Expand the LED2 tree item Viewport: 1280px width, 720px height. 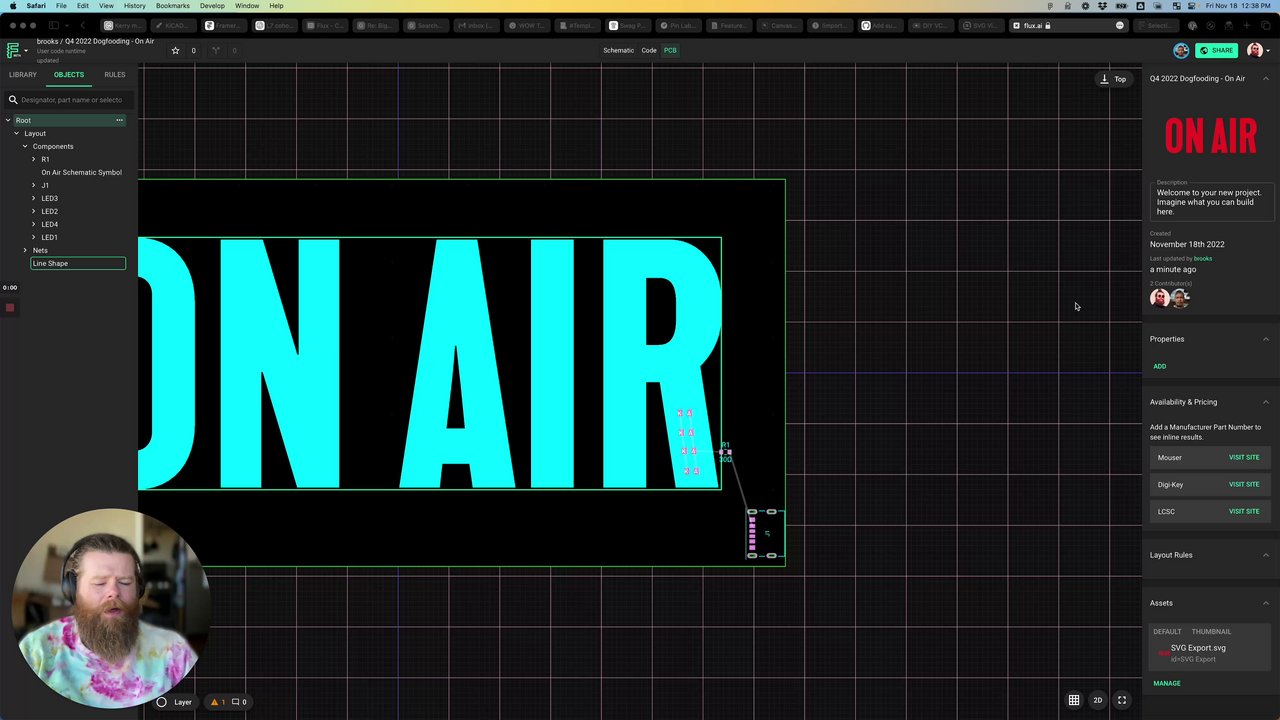(33, 211)
